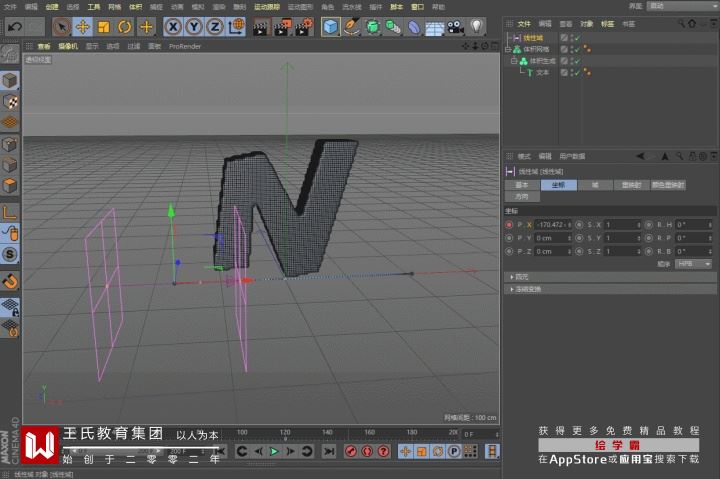Click the Render View clapperboard icon
The image size is (720, 479).
click(x=260, y=28)
